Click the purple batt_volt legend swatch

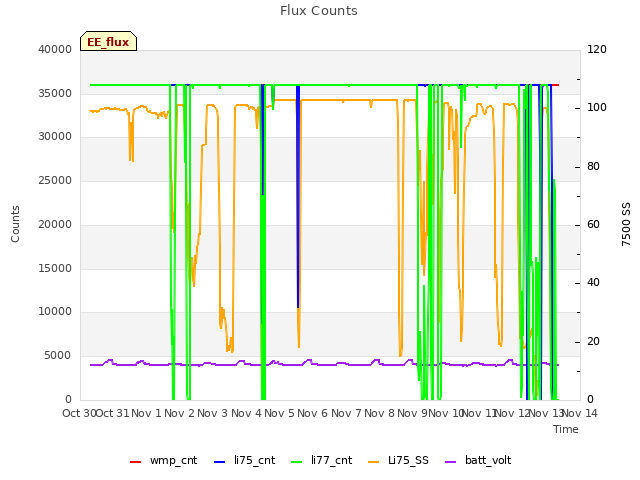(x=450, y=462)
